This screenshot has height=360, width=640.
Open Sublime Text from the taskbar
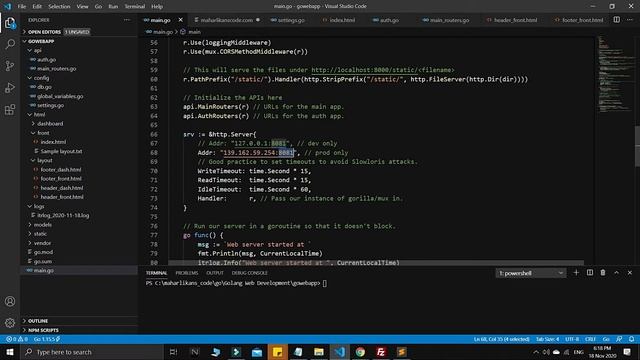pyautogui.click(x=402, y=352)
